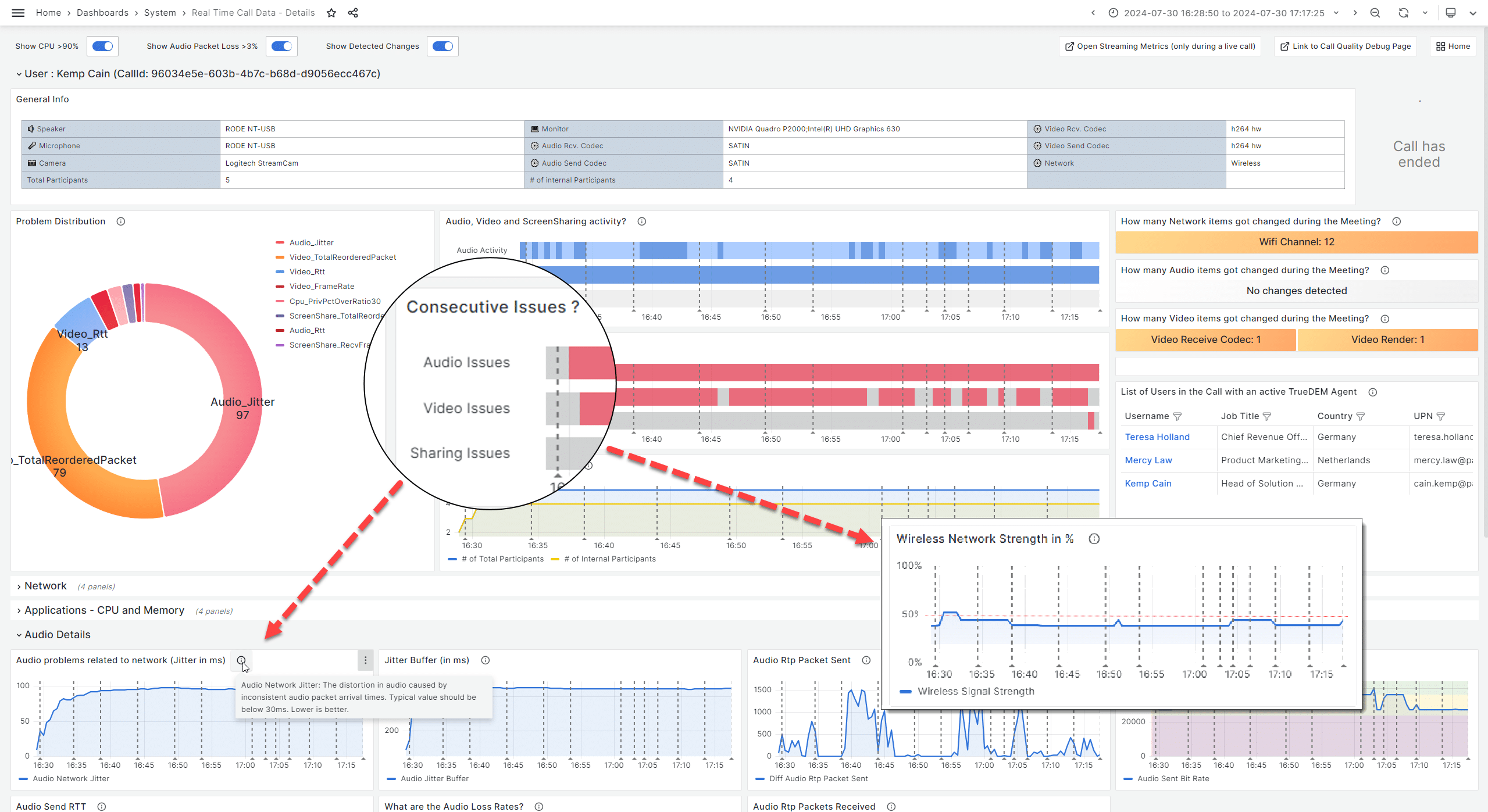Star this dashboard as favorite
1488x812 pixels.
331,13
